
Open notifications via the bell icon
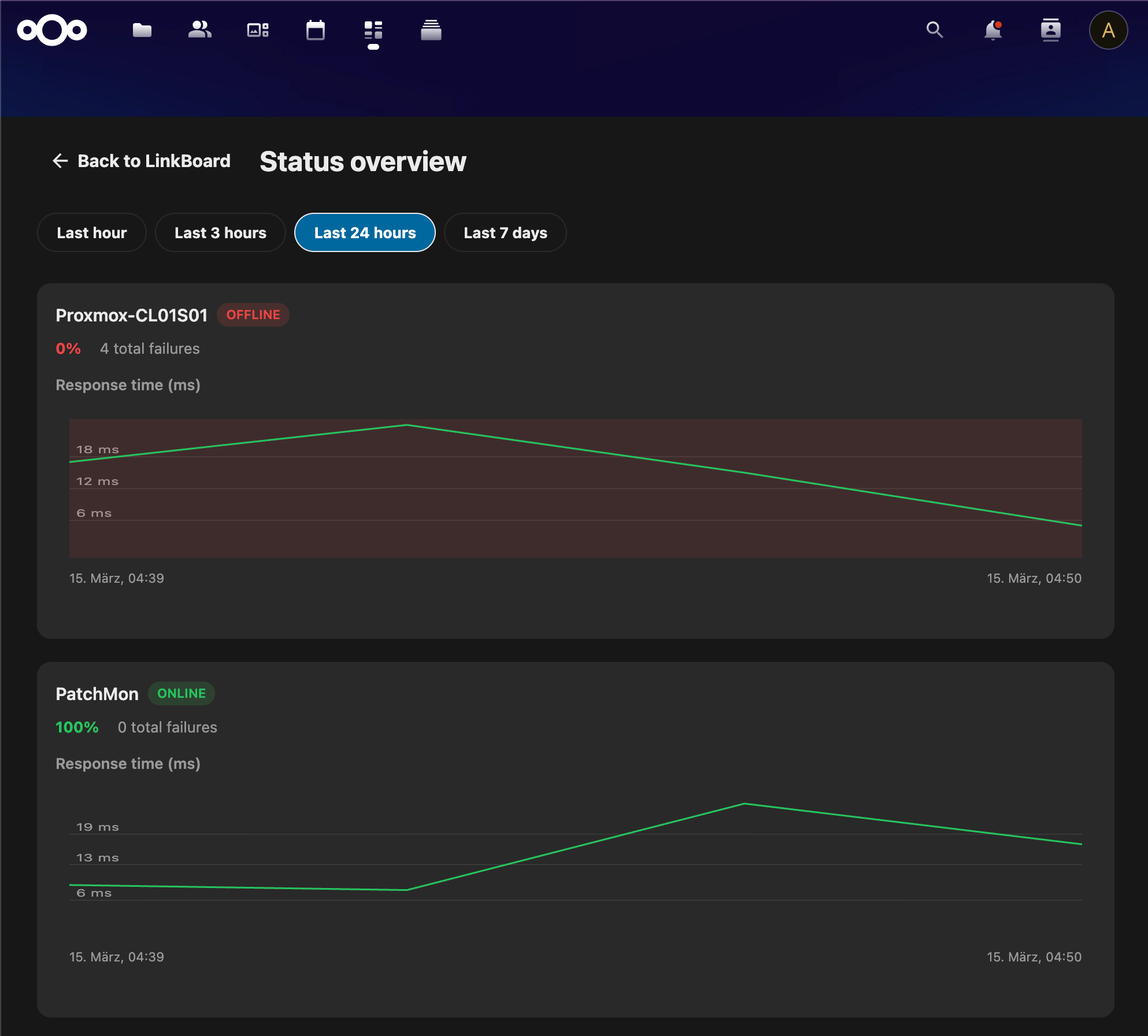[x=993, y=30]
